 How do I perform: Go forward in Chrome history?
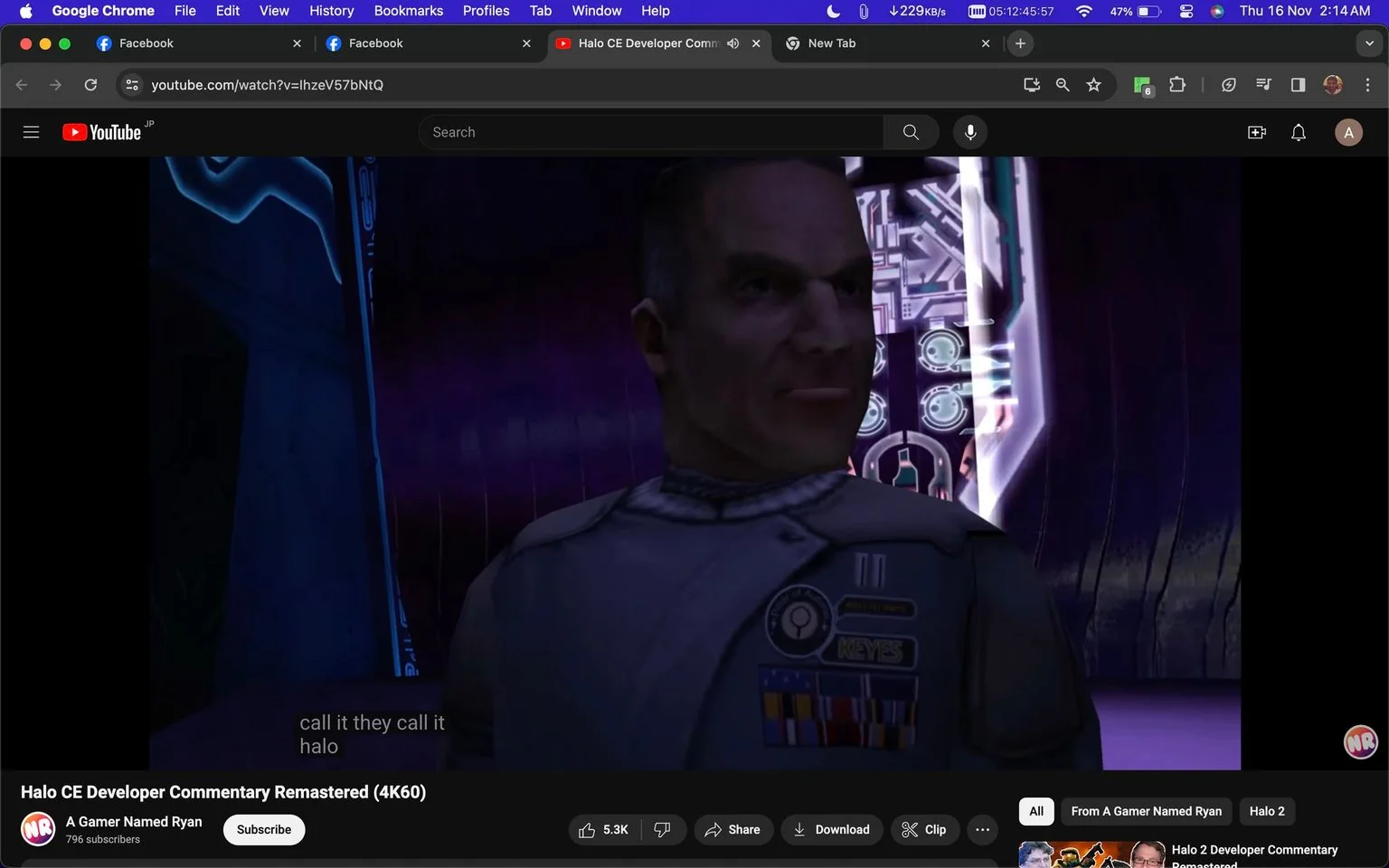coord(56,85)
